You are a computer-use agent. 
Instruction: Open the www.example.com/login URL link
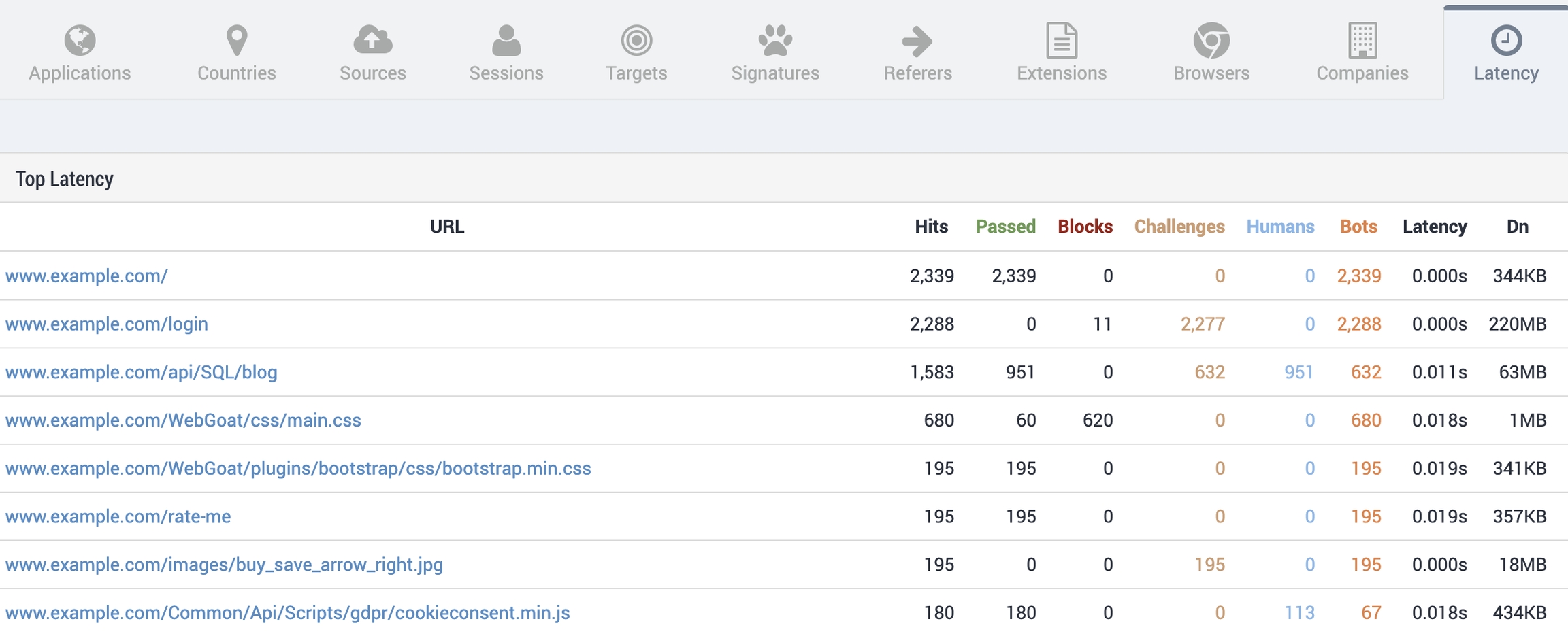pyautogui.click(x=107, y=324)
